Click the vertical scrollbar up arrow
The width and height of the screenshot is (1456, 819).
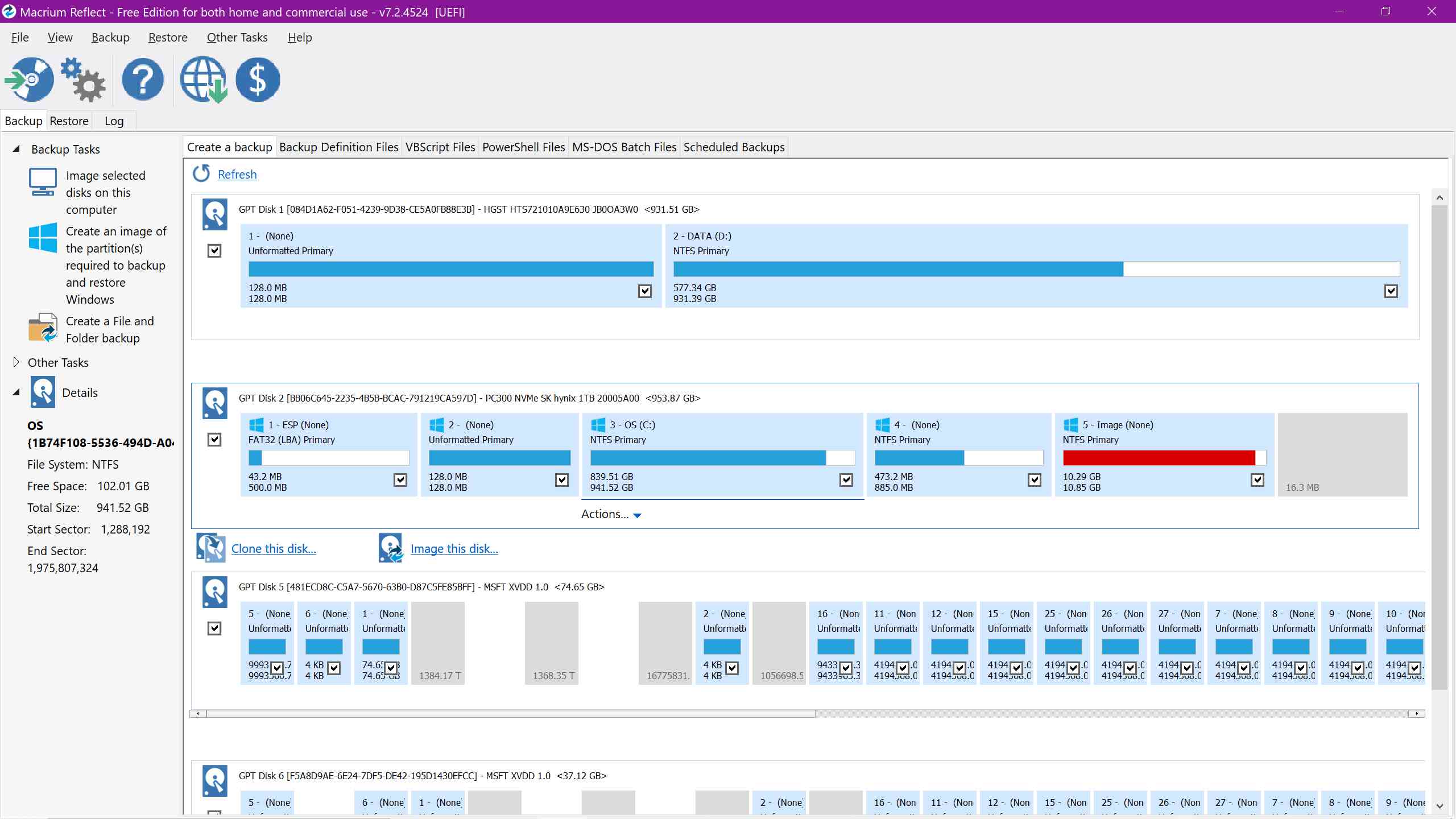click(x=1440, y=197)
